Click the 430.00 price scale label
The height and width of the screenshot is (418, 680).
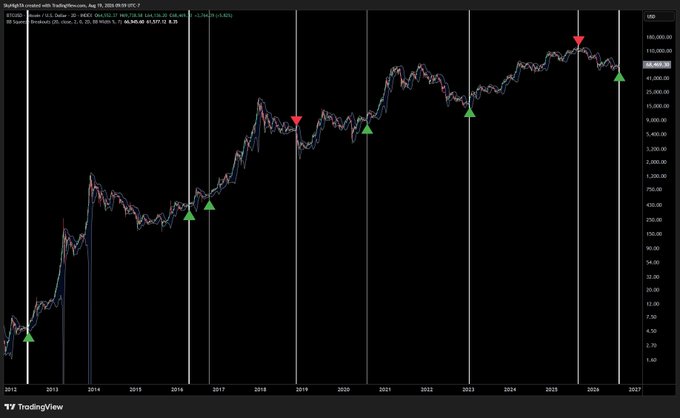(654, 205)
